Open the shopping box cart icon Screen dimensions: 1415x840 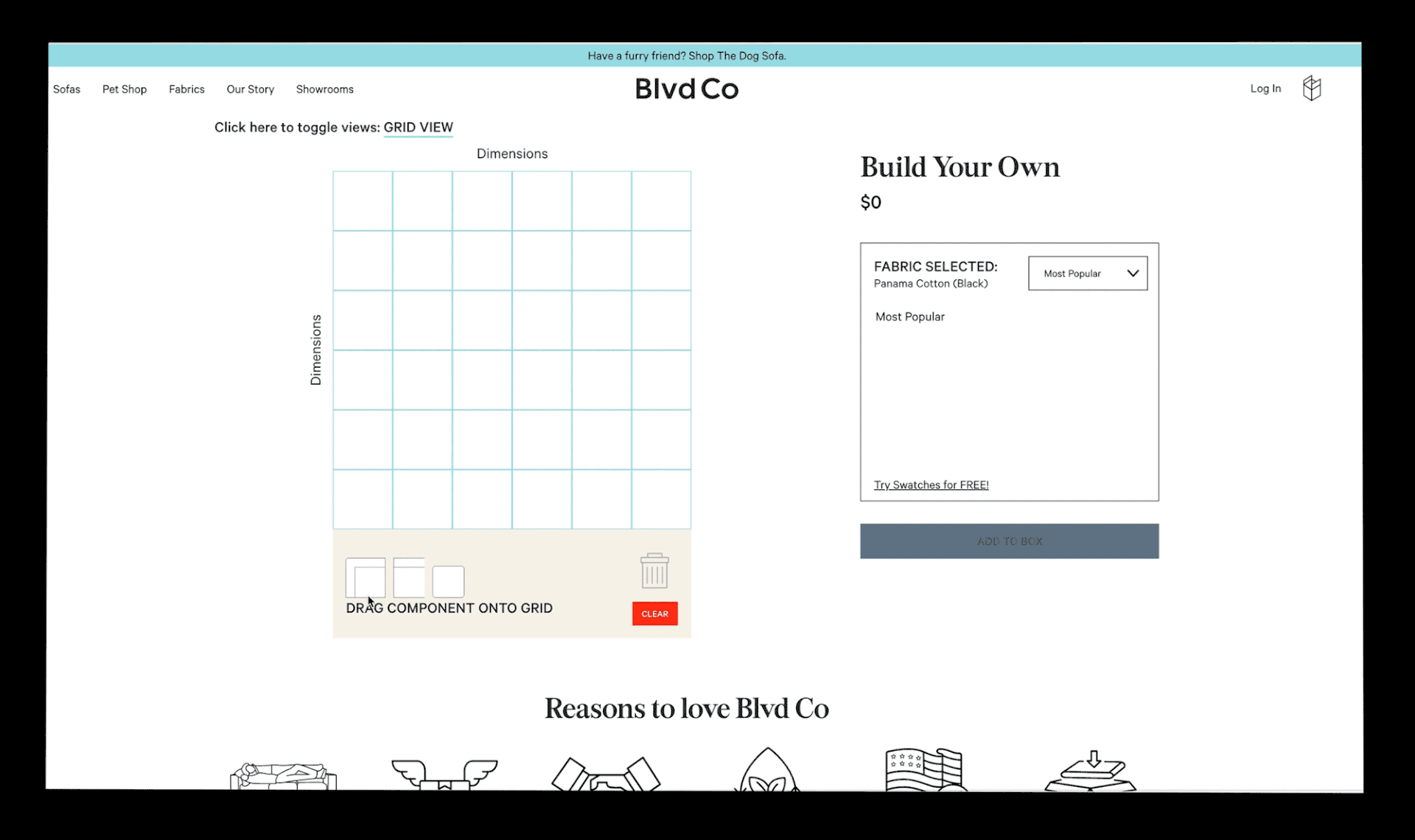(1312, 88)
